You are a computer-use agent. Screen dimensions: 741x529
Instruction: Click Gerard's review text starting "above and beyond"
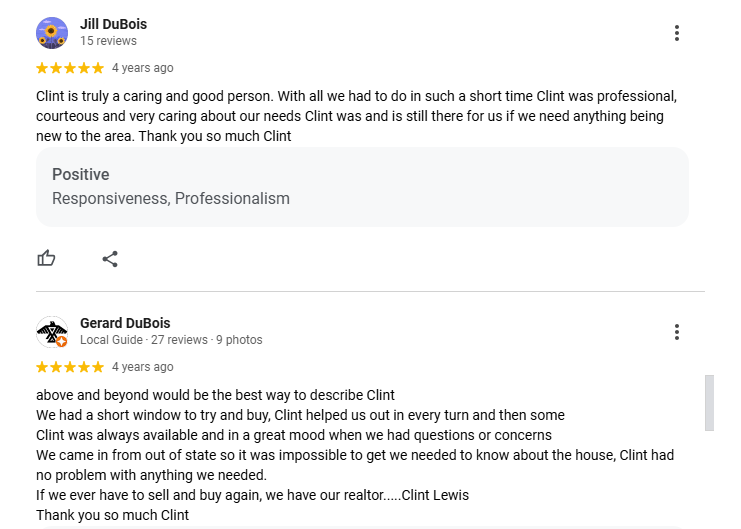[215, 395]
